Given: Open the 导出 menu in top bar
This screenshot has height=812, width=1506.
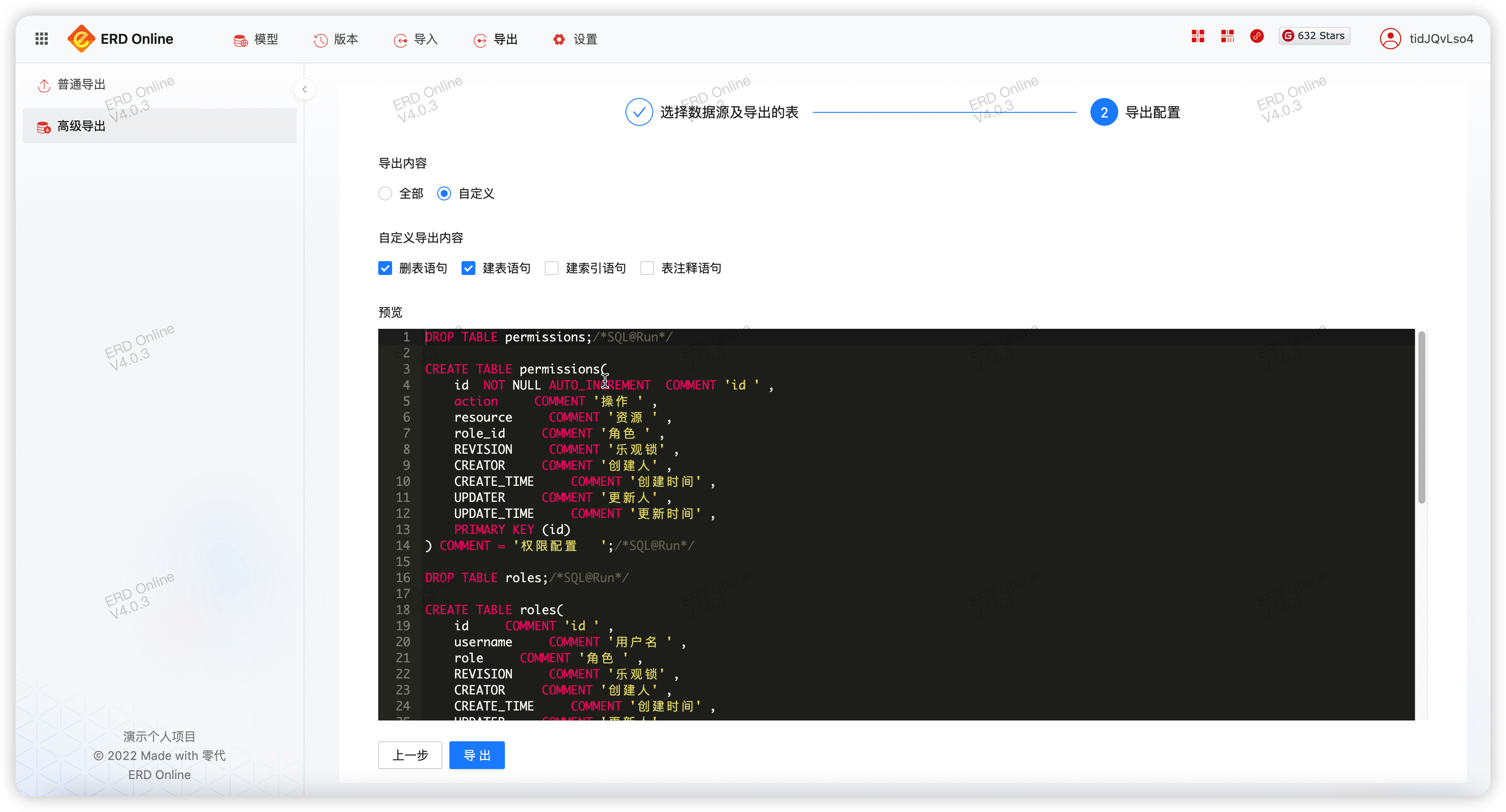Looking at the screenshot, I should (x=496, y=39).
